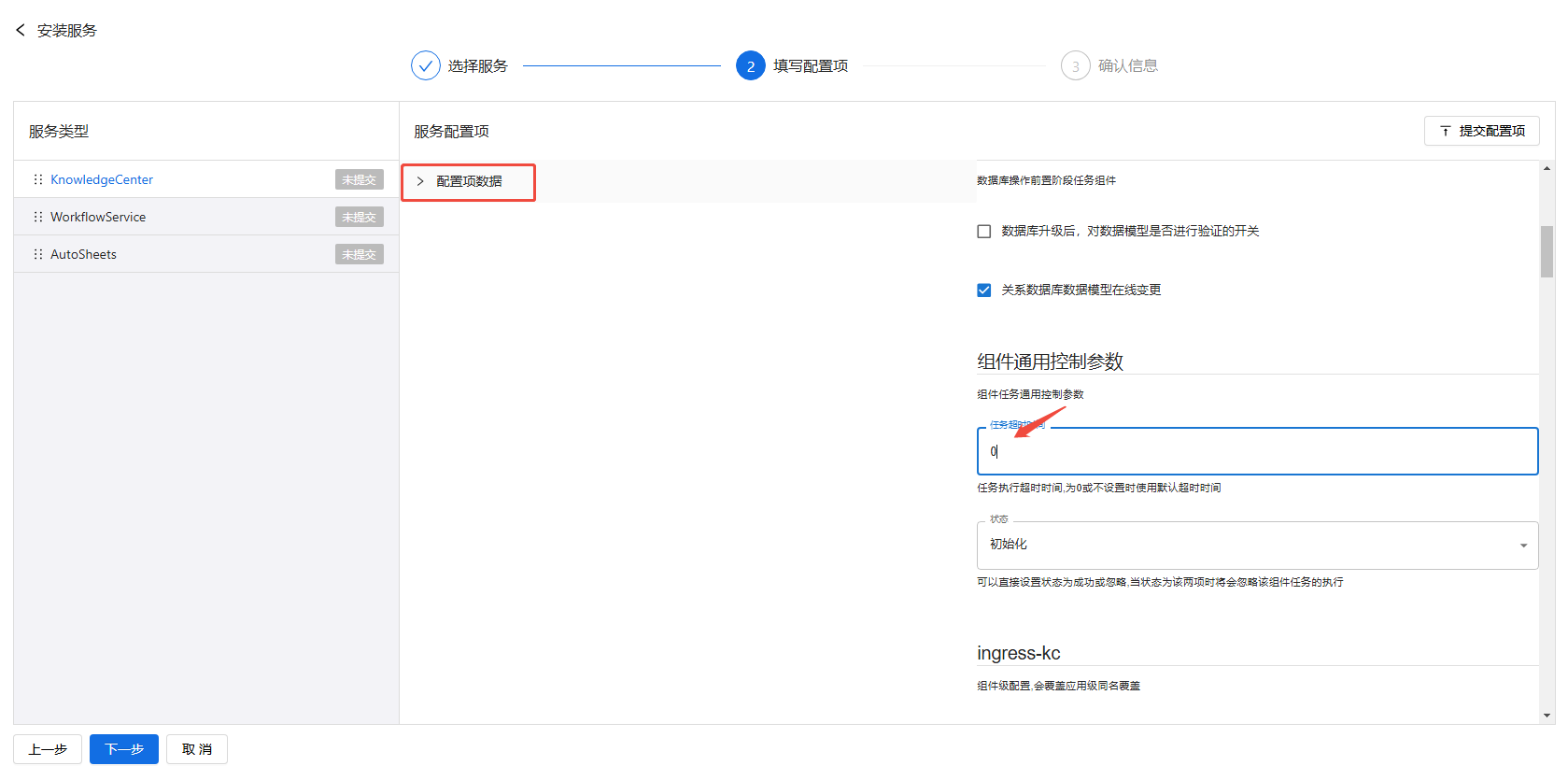Click 任务执行超时时间 hint text
This screenshot has width=1568, height=780.
coord(1098,488)
